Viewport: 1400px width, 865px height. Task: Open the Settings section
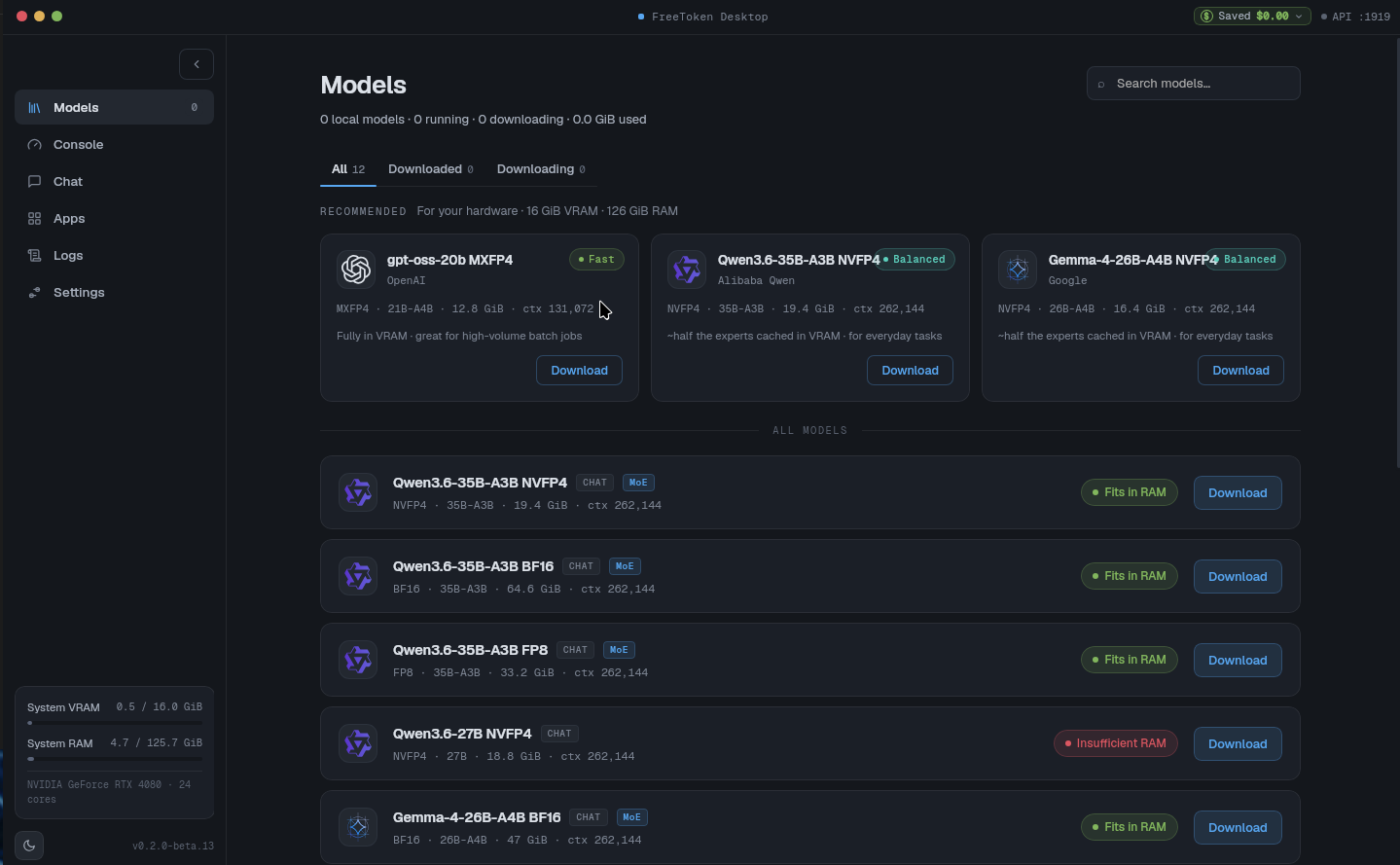114,293
